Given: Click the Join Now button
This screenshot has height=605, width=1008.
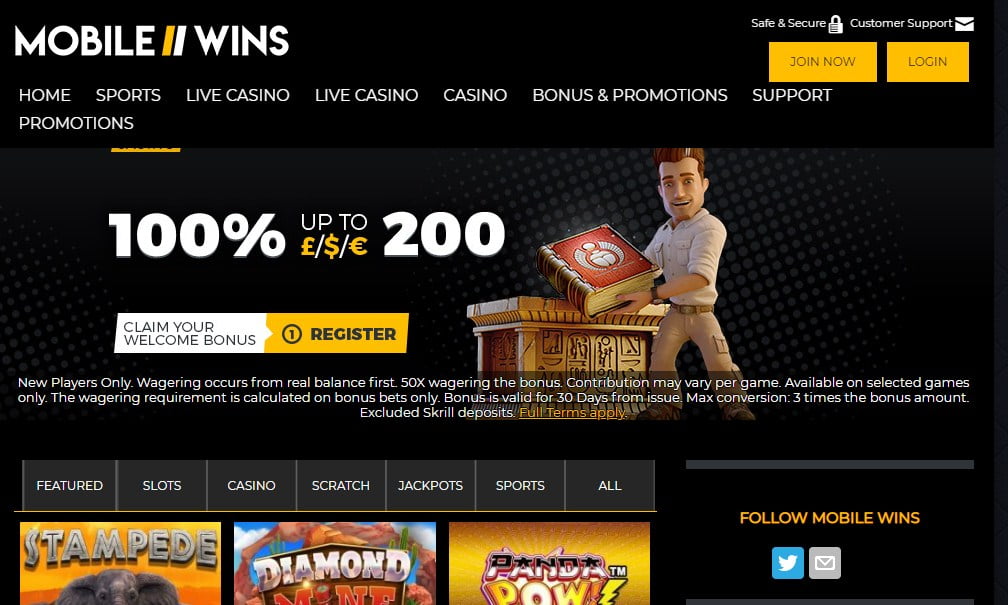Looking at the screenshot, I should coord(822,62).
